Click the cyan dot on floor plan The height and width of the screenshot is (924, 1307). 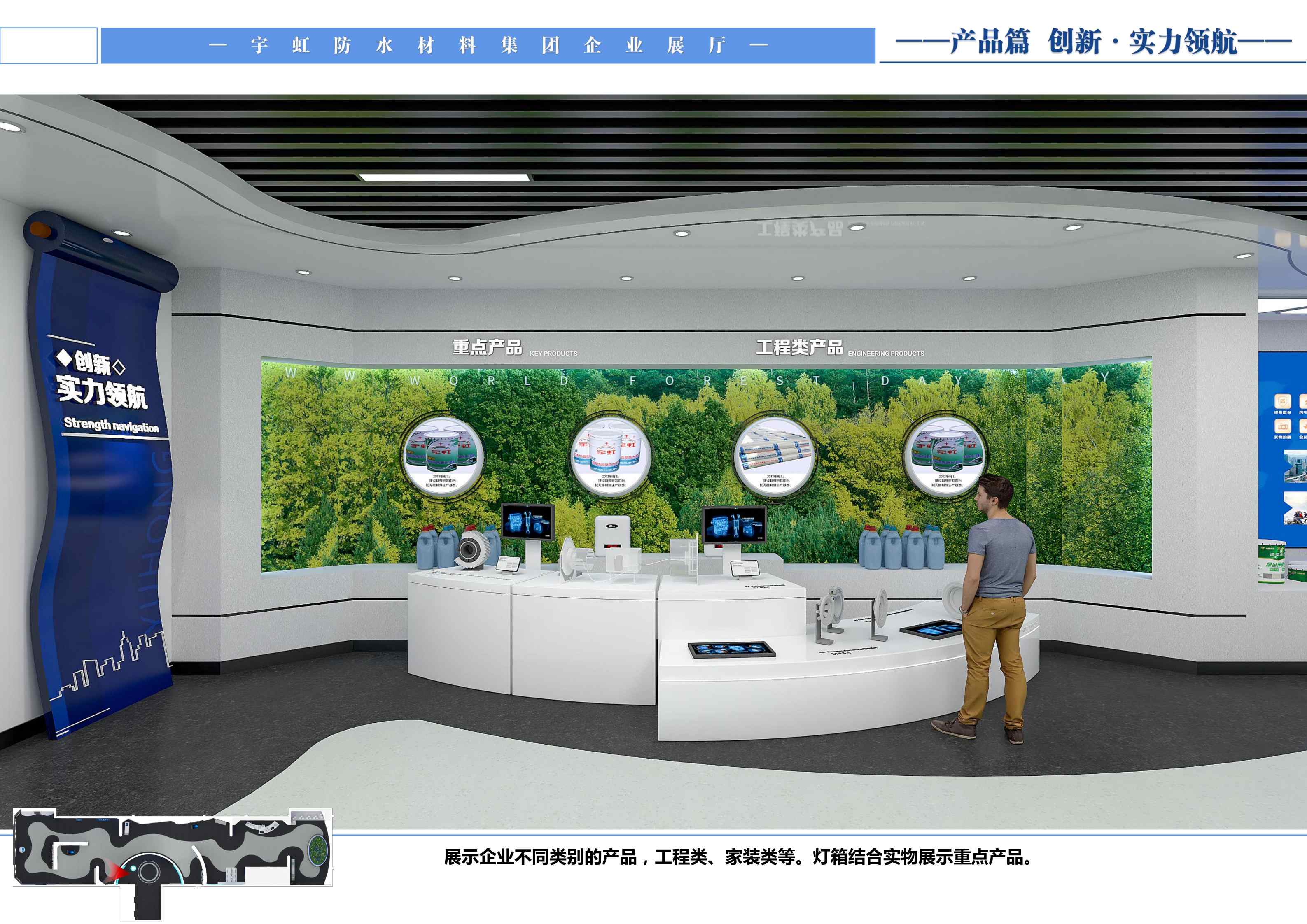pos(132,869)
